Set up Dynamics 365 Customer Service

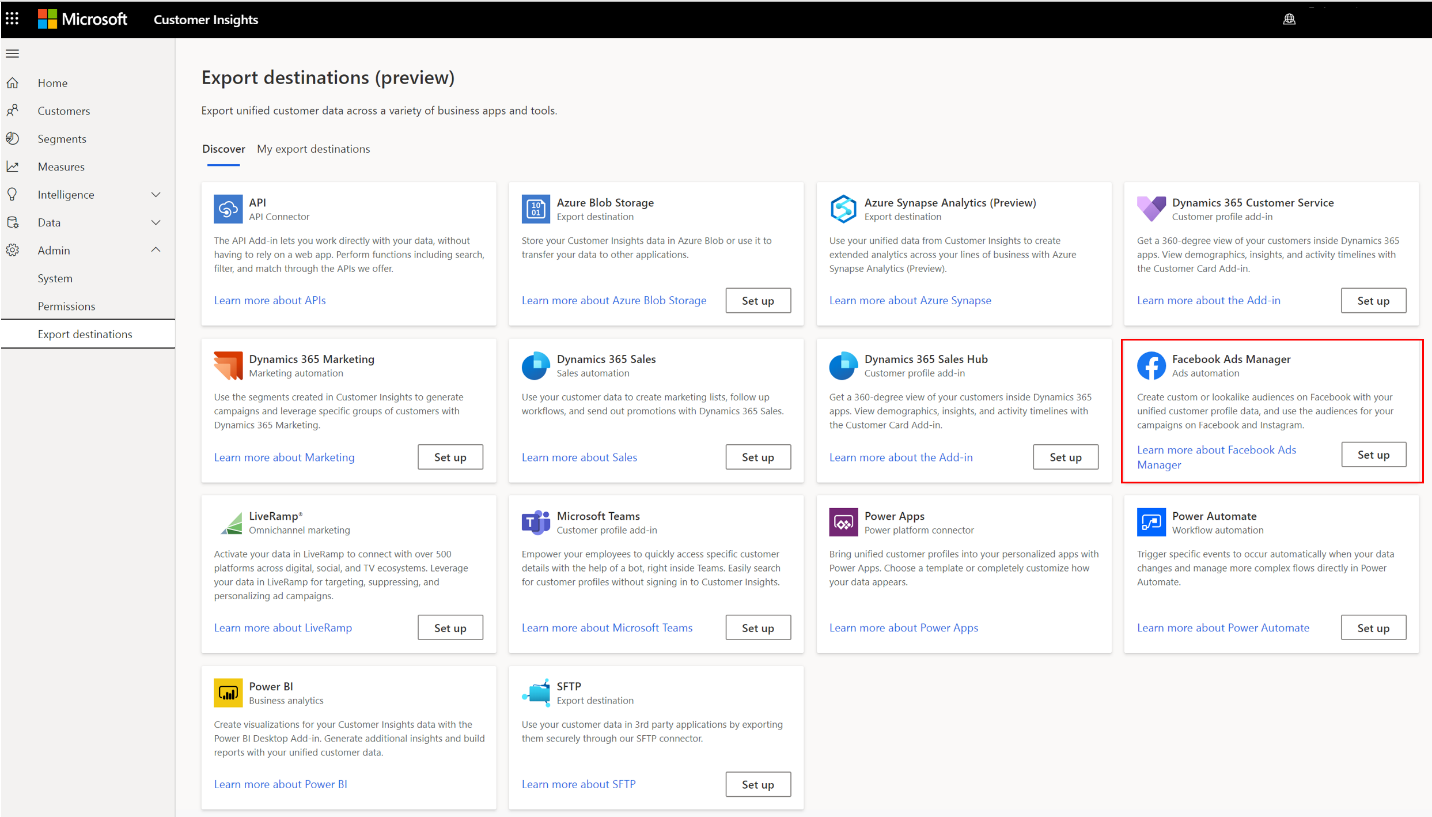[x=1373, y=301]
